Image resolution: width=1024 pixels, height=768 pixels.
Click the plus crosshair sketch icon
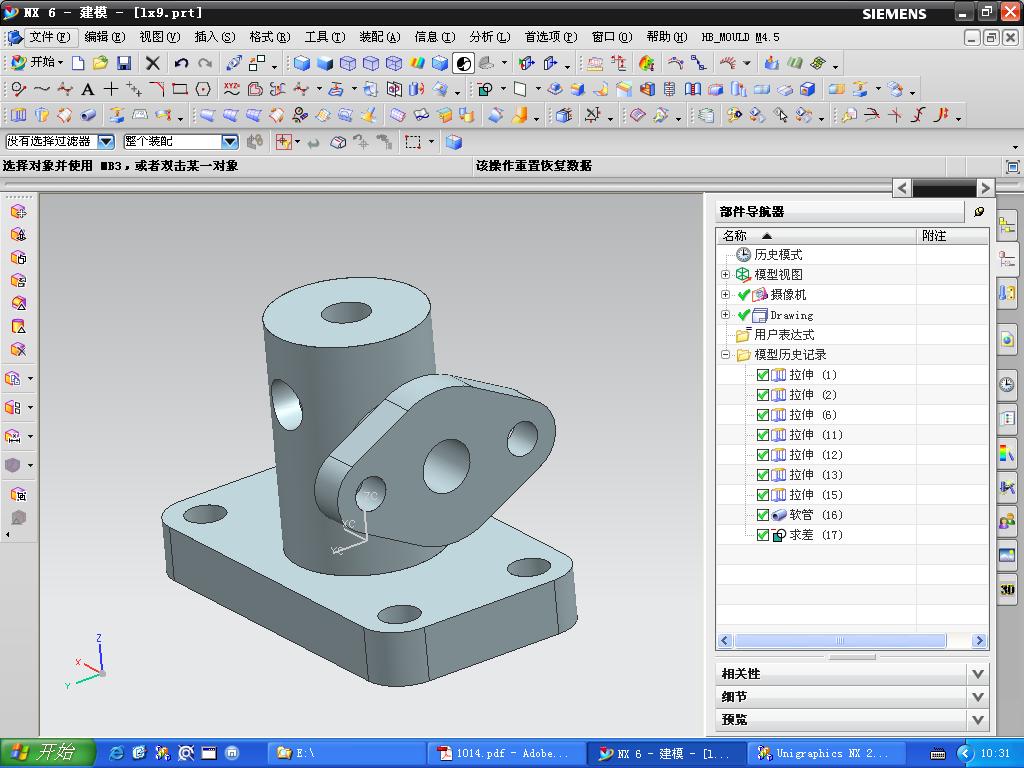tap(111, 89)
